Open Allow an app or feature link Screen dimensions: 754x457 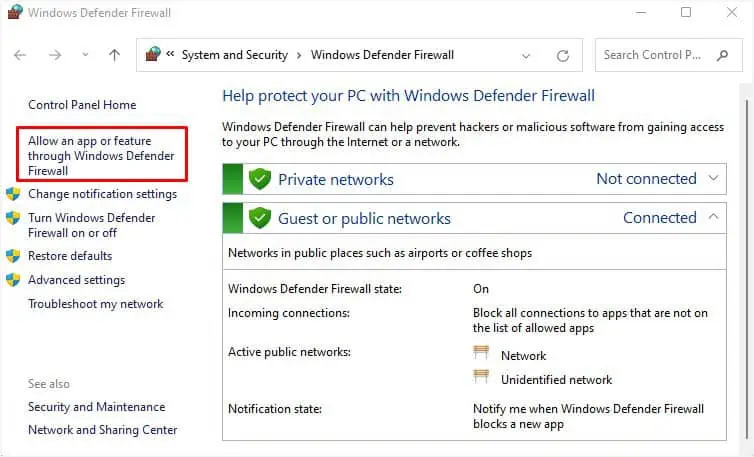[101, 156]
